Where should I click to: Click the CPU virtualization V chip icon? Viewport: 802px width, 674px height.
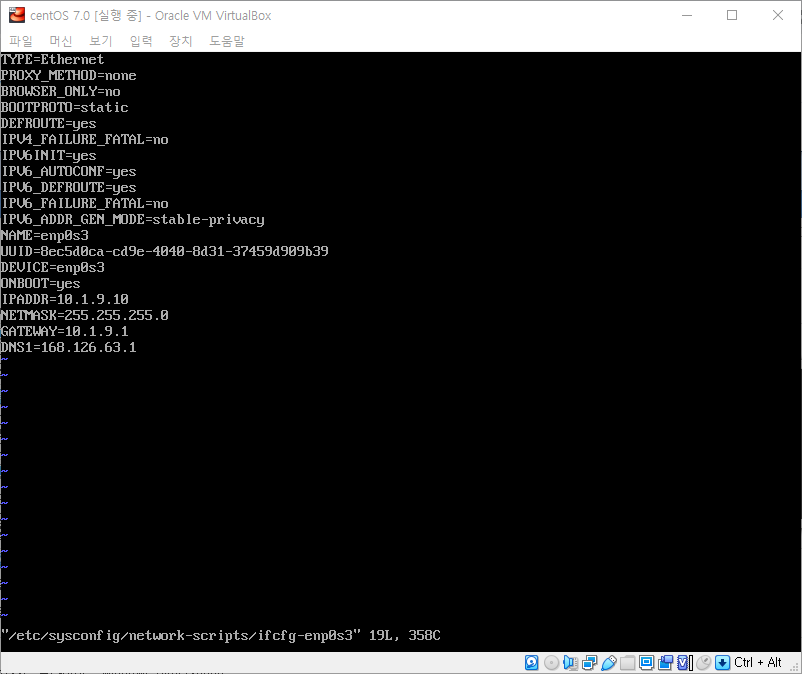click(684, 663)
